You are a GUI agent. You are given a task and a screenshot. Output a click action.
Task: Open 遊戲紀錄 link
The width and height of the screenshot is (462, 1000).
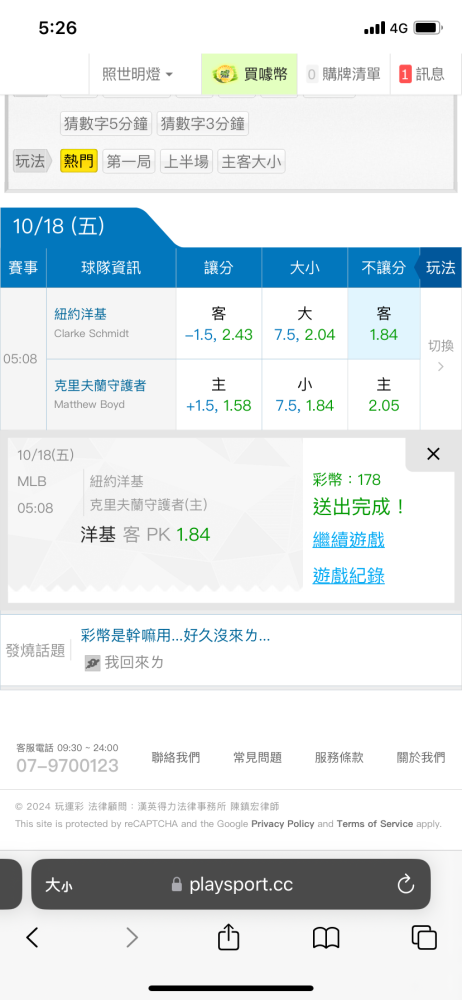pyautogui.click(x=348, y=576)
